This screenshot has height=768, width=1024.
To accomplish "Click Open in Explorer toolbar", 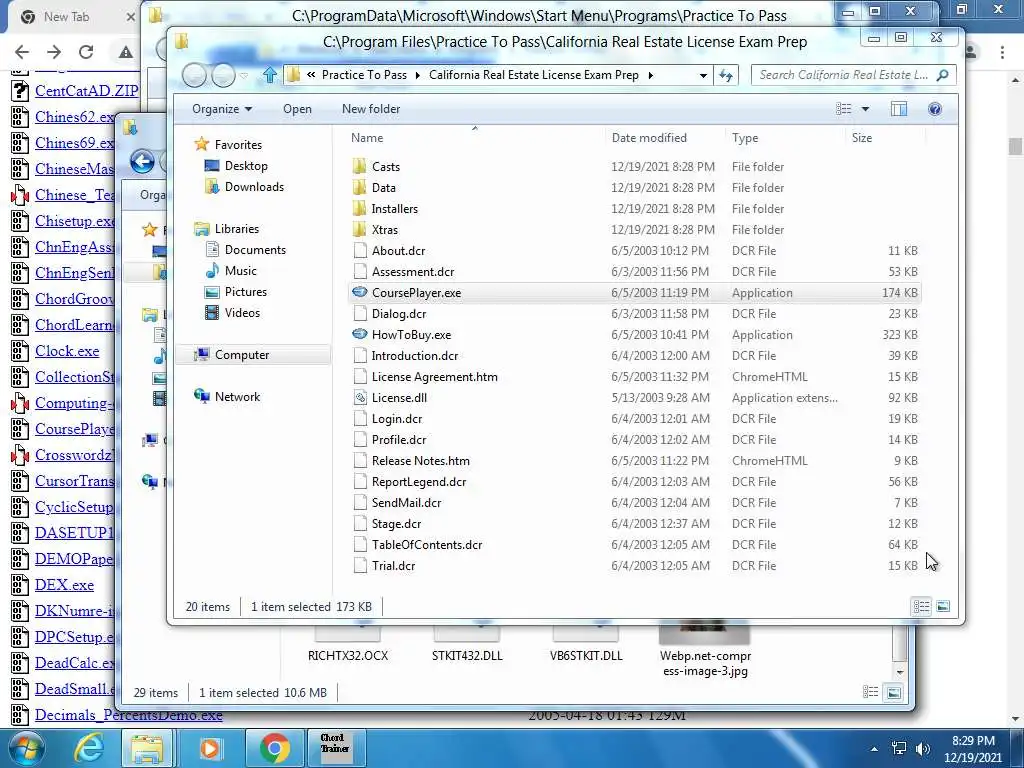I will tap(297, 109).
